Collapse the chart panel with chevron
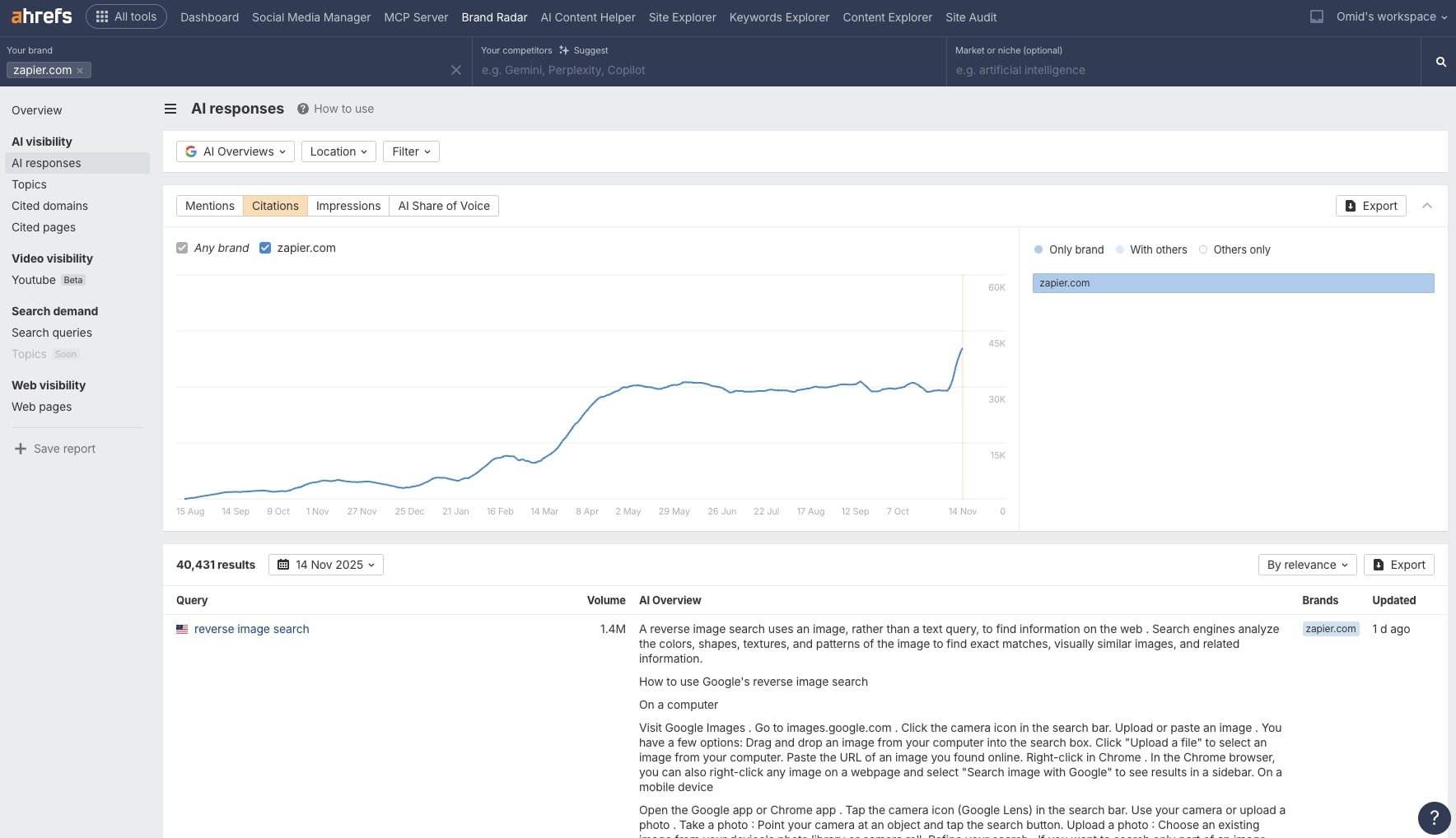This screenshot has width=1456, height=838. pos(1427,206)
